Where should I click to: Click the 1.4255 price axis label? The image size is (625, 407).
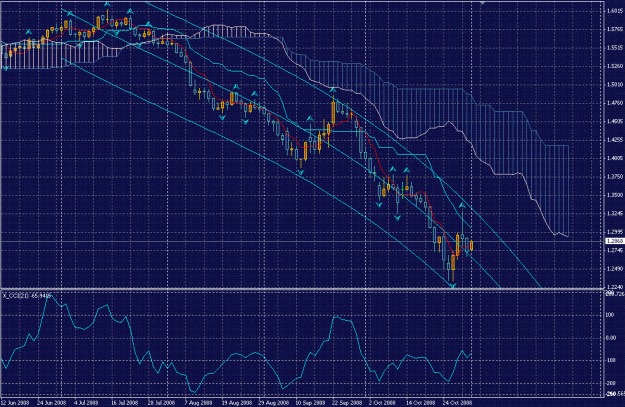point(615,140)
